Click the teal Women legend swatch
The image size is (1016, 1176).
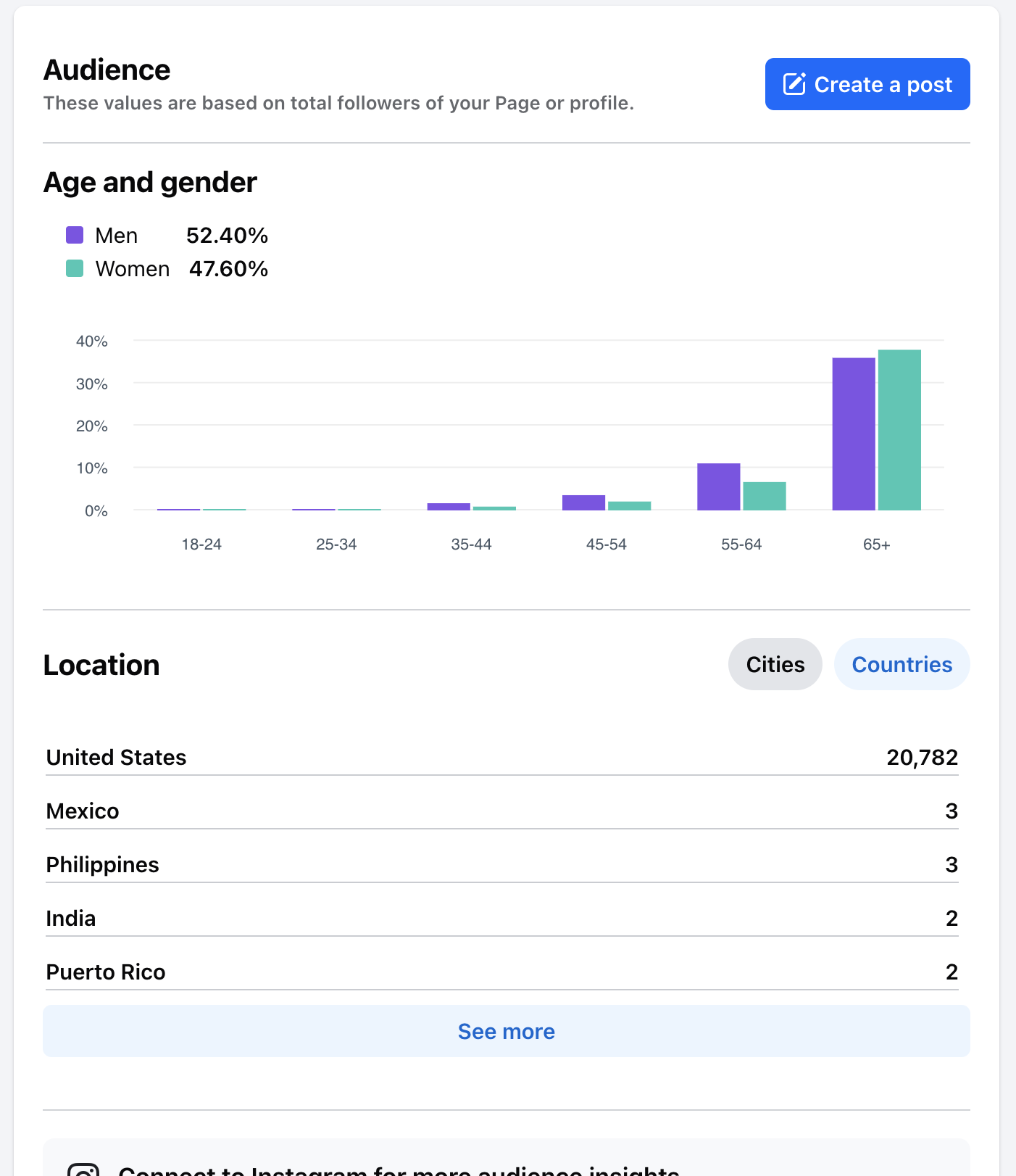click(x=75, y=268)
